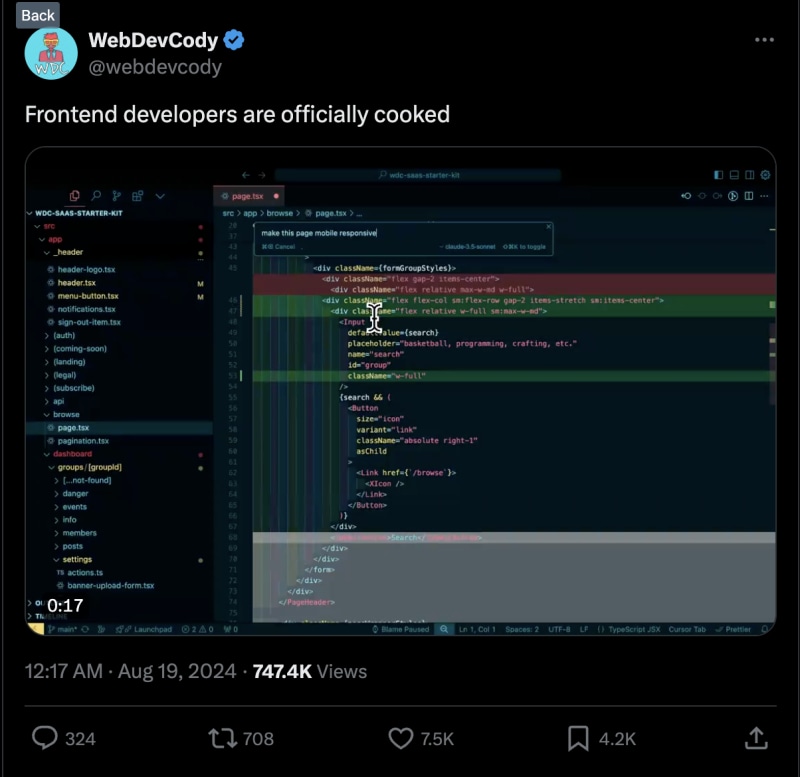Click the Back button

(38, 15)
